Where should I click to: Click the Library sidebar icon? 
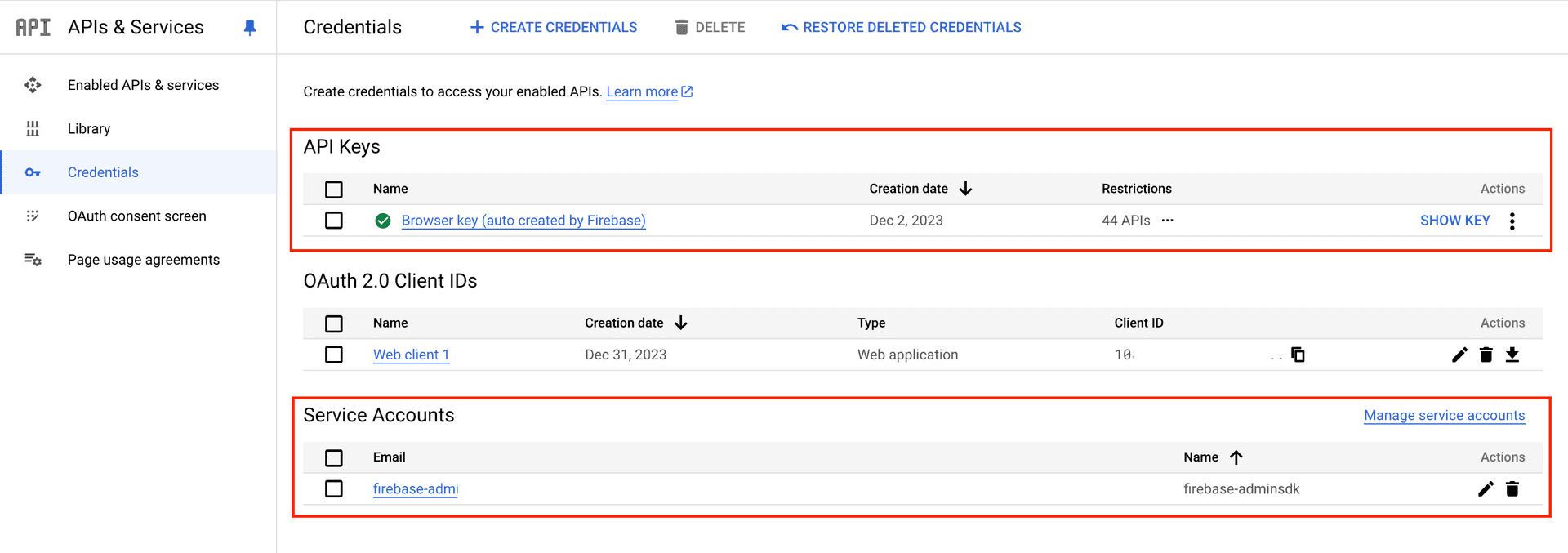(33, 129)
